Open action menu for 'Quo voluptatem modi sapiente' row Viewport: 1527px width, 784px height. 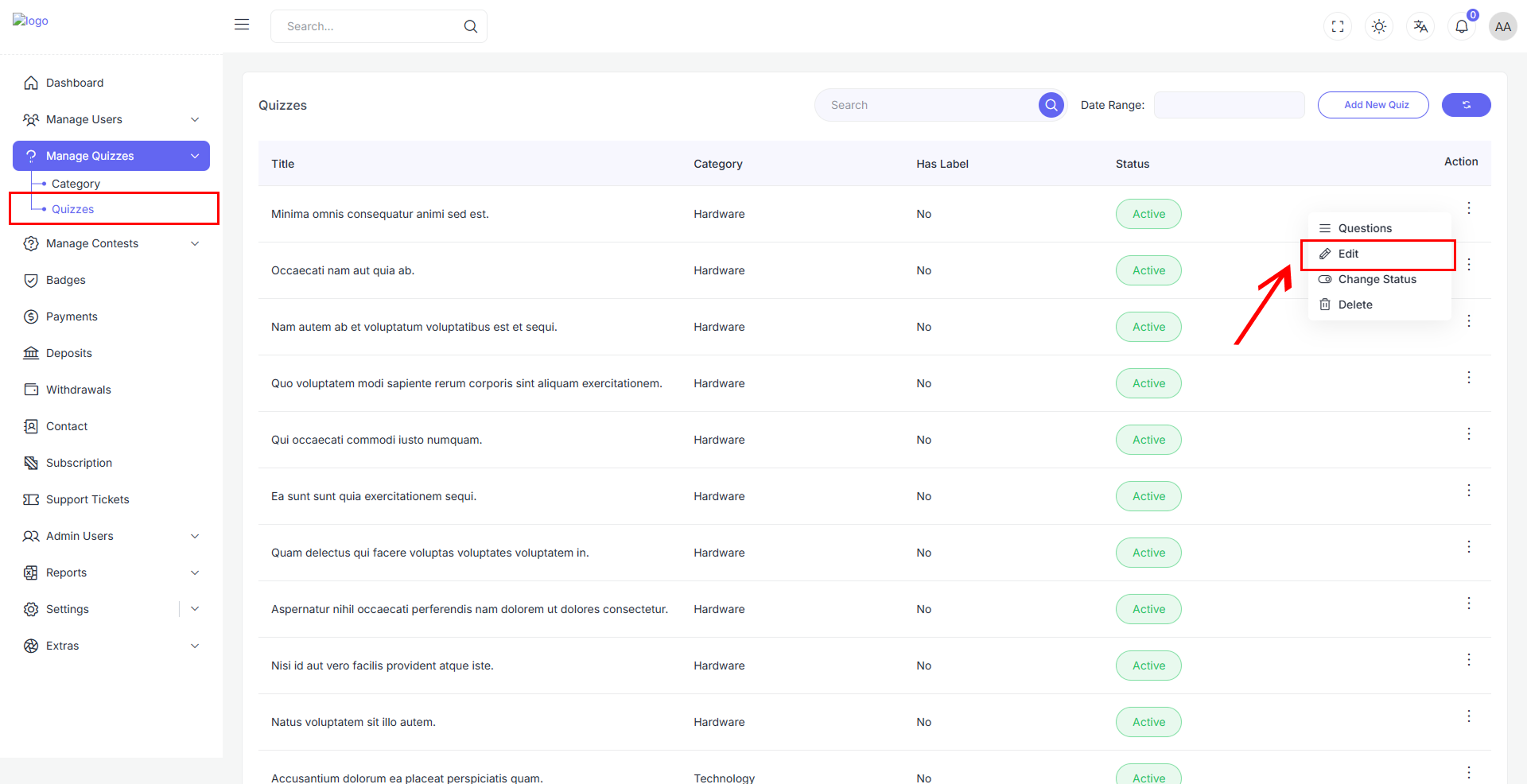(1469, 377)
